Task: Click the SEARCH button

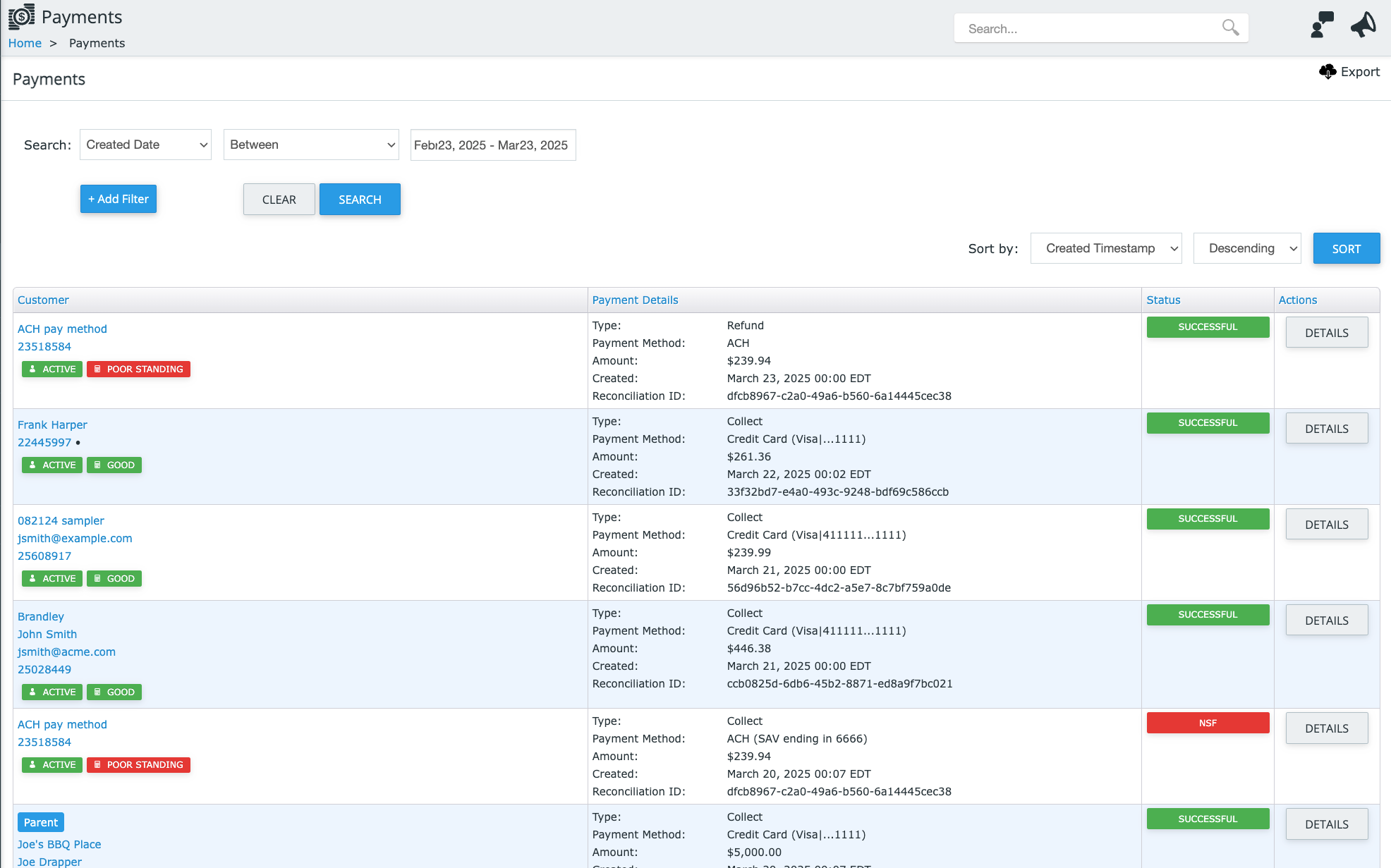Action: tap(360, 200)
